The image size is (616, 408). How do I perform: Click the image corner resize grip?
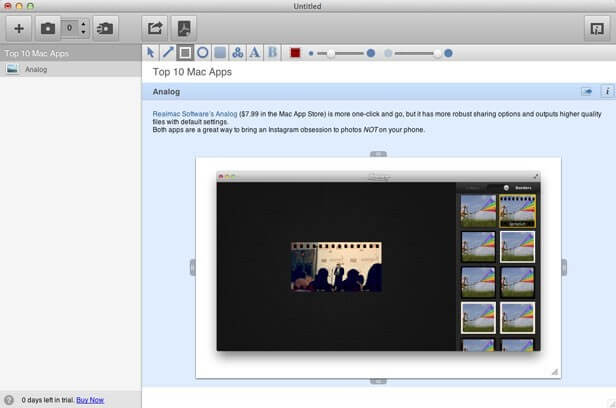click(554, 371)
